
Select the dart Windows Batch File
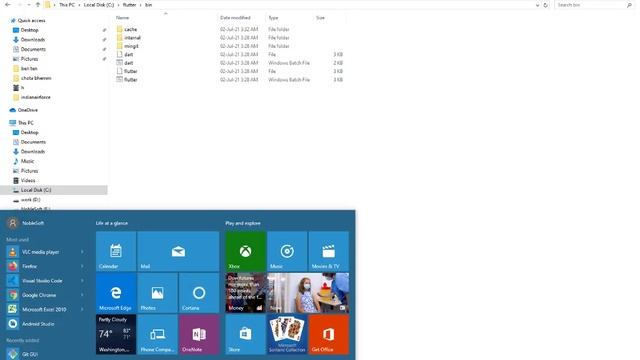click(129, 63)
